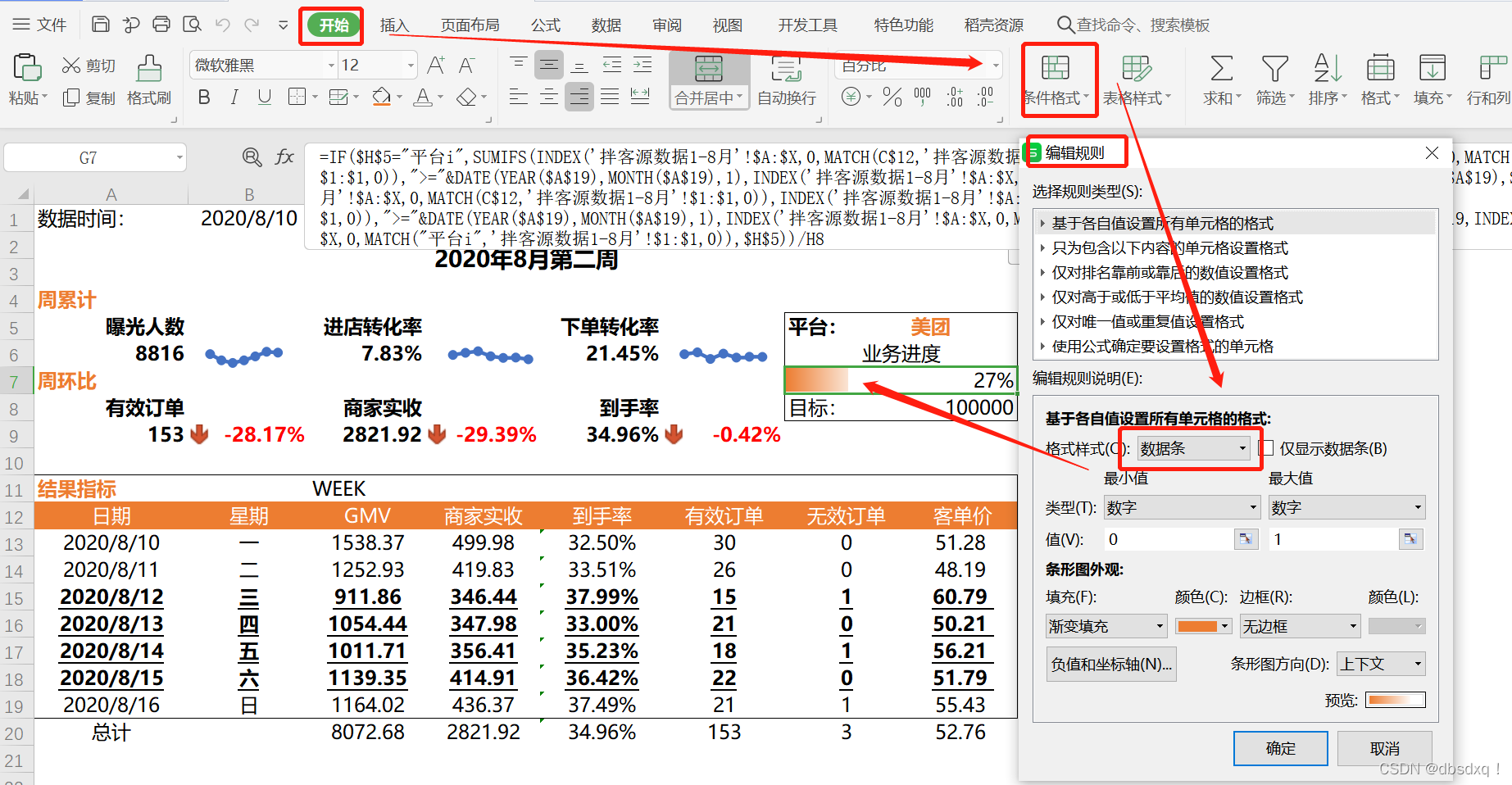1512x785 pixels.
Task: Click 取消 to cancel the dialog
Action: click(1385, 748)
